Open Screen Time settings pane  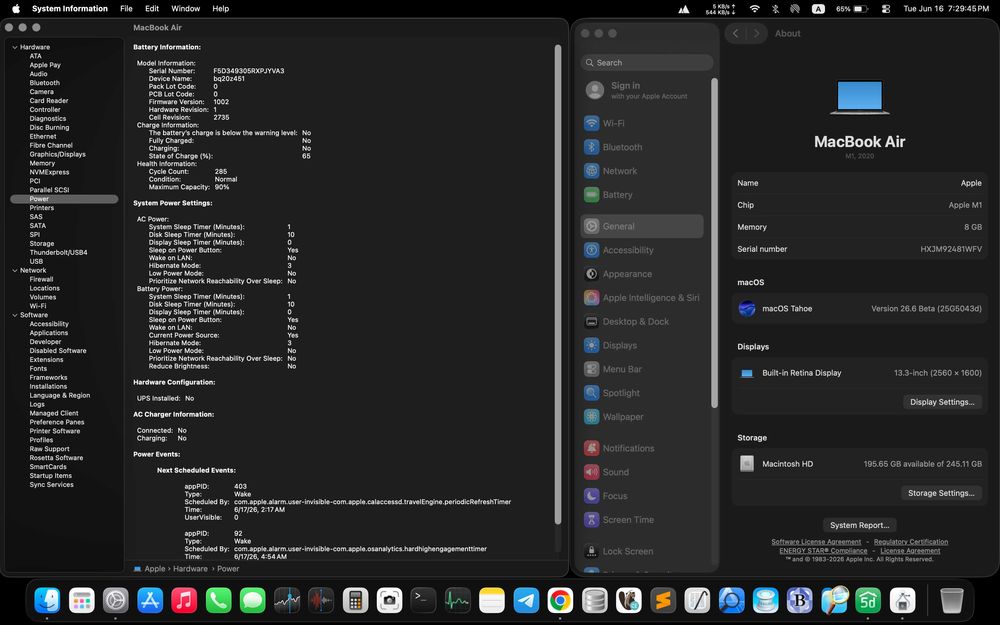(642, 520)
